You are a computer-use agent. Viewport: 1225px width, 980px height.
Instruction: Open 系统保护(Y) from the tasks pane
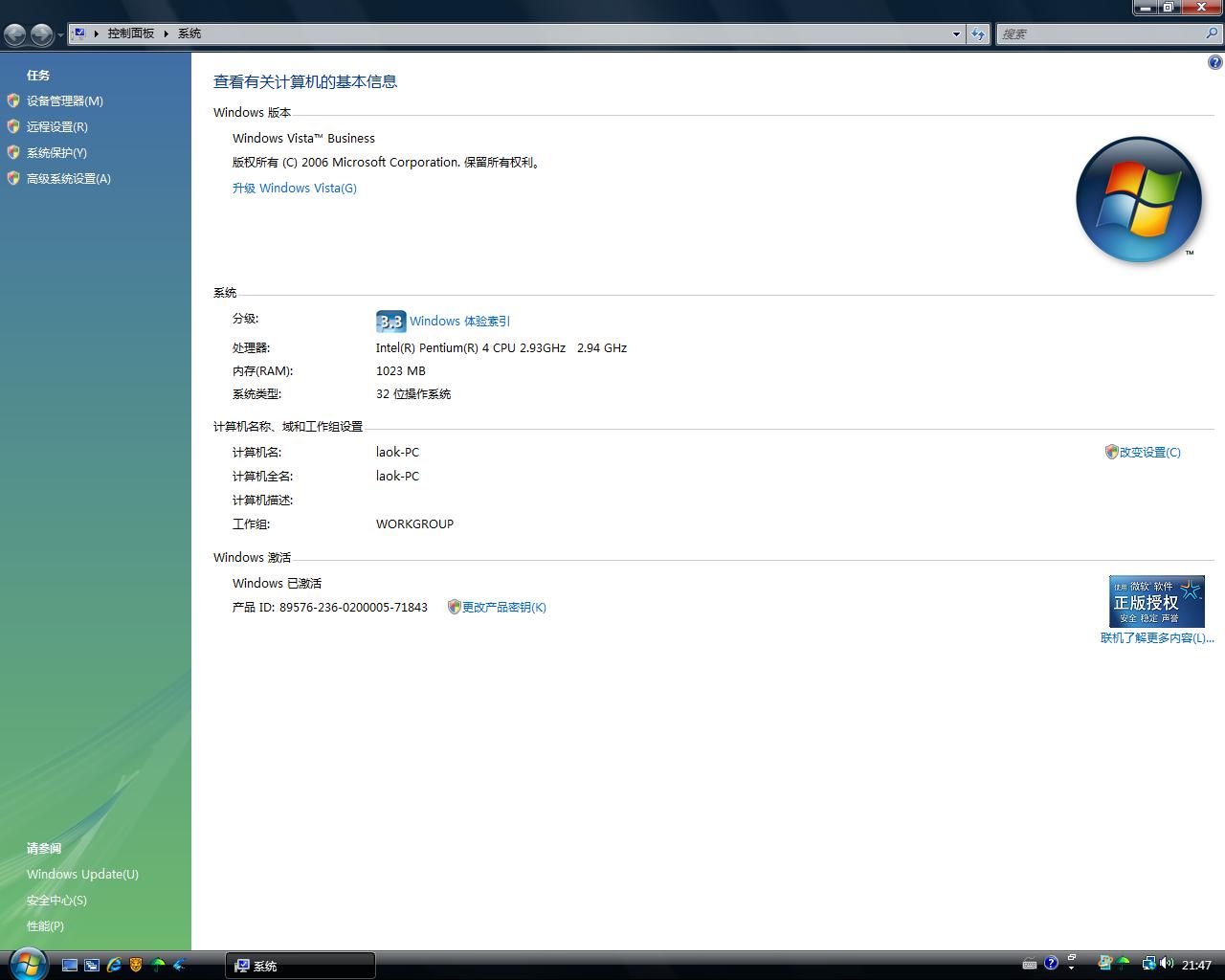click(x=56, y=152)
